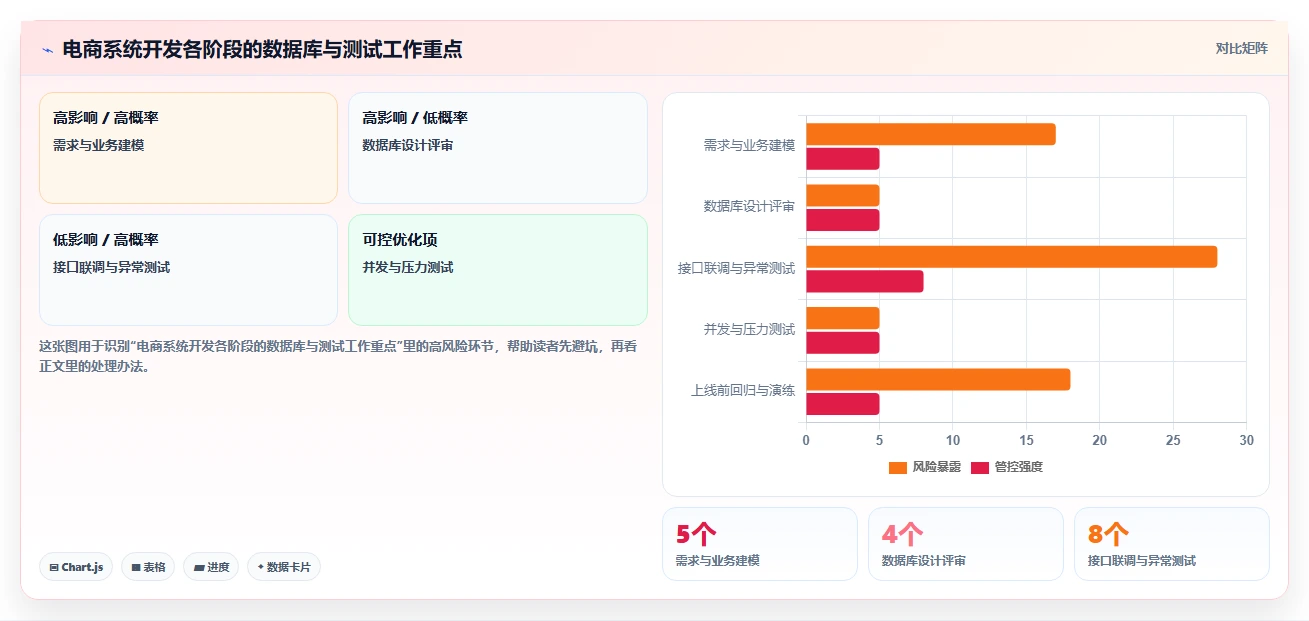Open the 低影响 / 高概率 quadrant card

click(188, 270)
